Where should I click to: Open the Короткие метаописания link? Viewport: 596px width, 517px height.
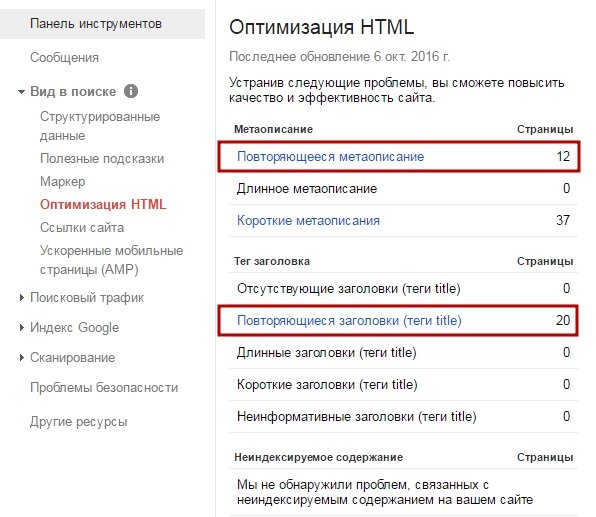tap(308, 220)
